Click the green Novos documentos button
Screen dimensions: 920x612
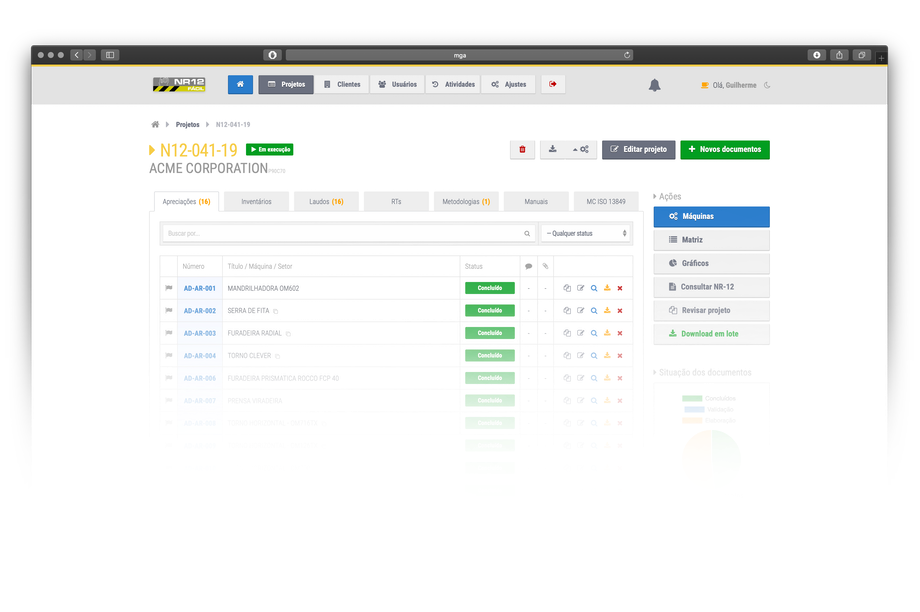(x=725, y=150)
